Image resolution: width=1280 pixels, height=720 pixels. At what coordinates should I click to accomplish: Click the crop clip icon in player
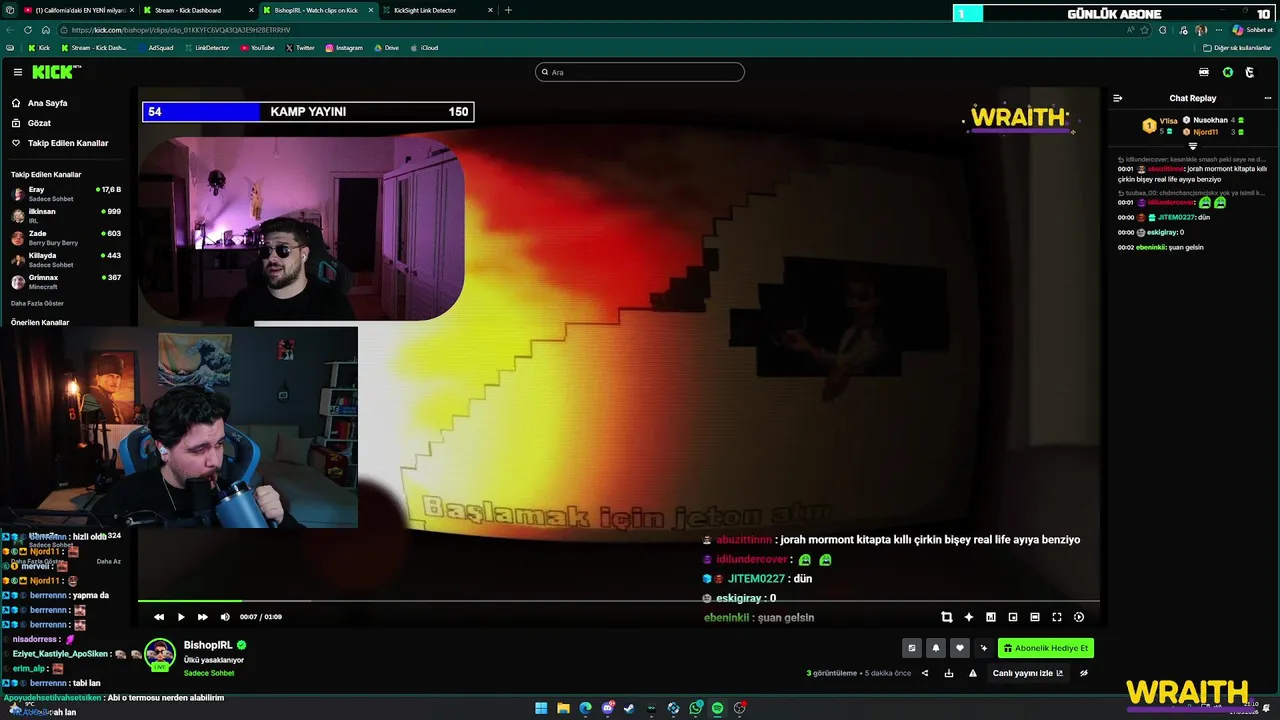(x=947, y=617)
